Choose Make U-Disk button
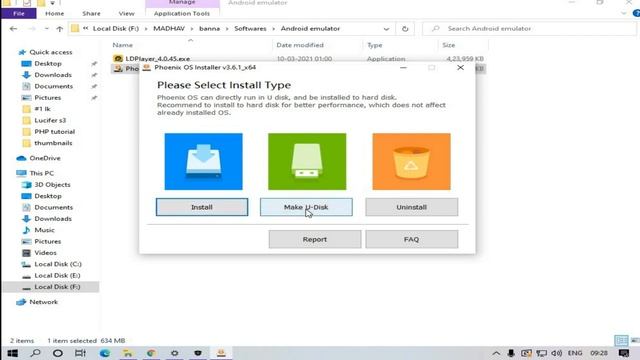Screen dimensions: 640x360 coord(306,207)
